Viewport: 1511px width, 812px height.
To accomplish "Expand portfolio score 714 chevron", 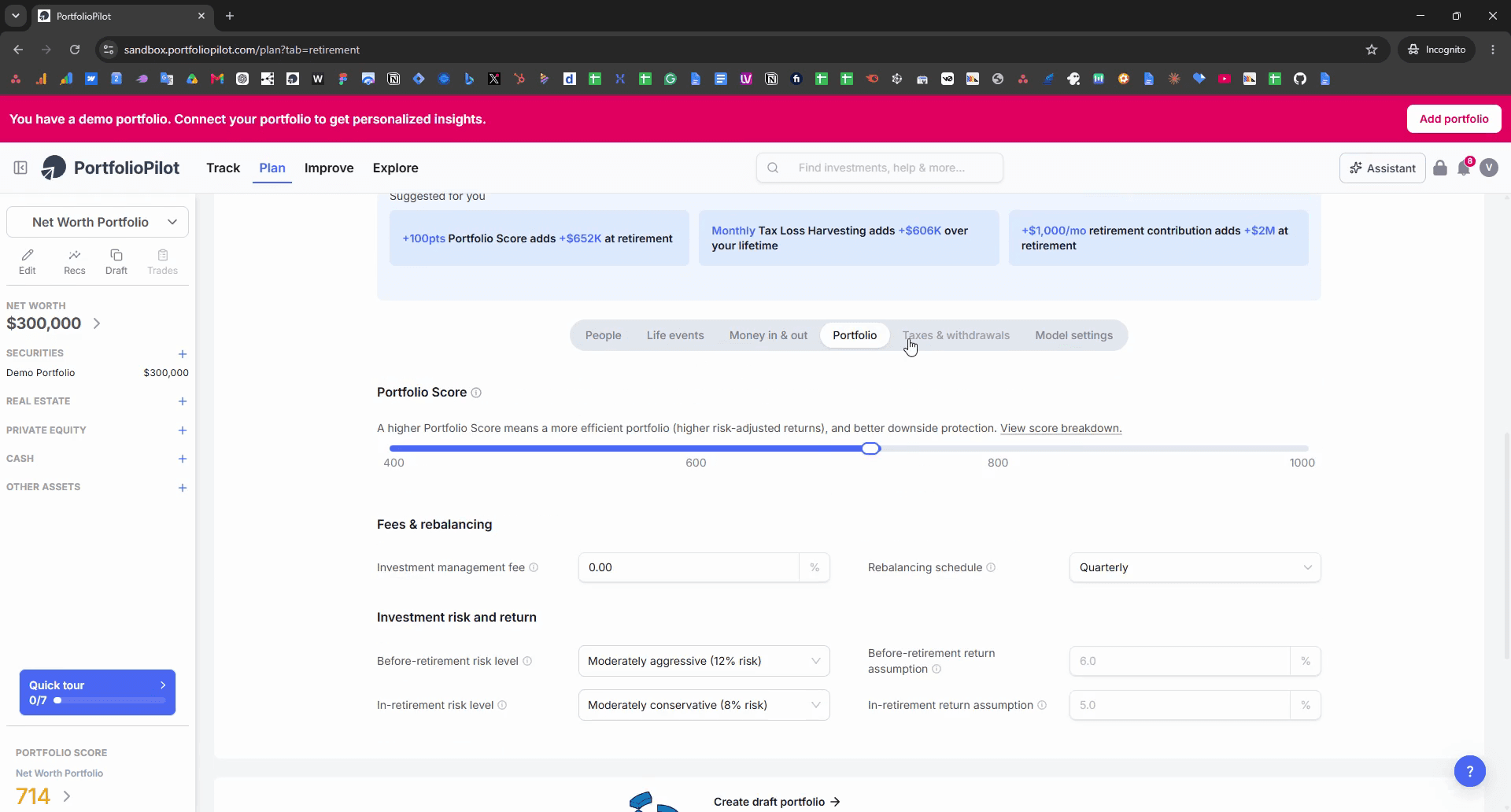I will pyautogui.click(x=67, y=796).
